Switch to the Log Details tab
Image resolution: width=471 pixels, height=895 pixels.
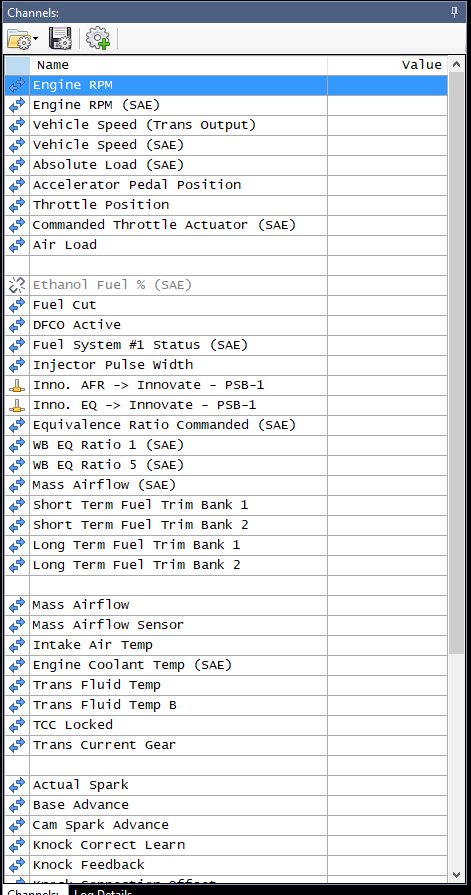(103, 890)
